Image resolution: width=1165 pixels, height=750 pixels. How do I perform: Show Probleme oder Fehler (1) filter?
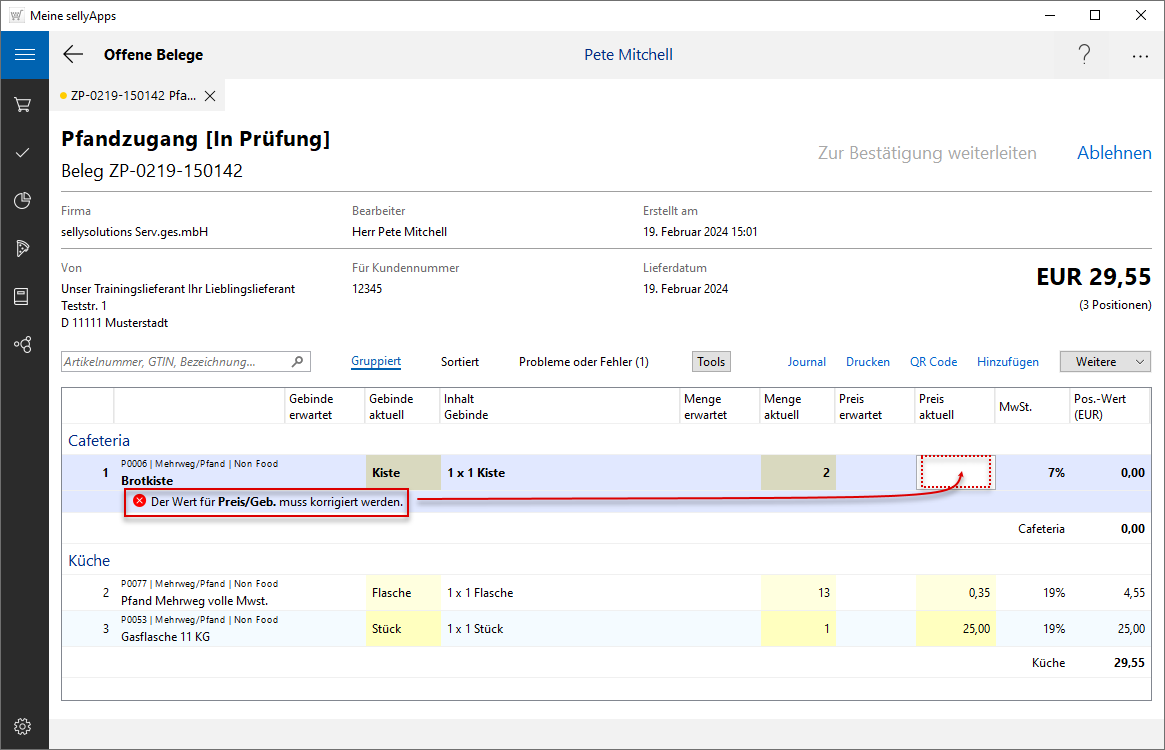583,362
